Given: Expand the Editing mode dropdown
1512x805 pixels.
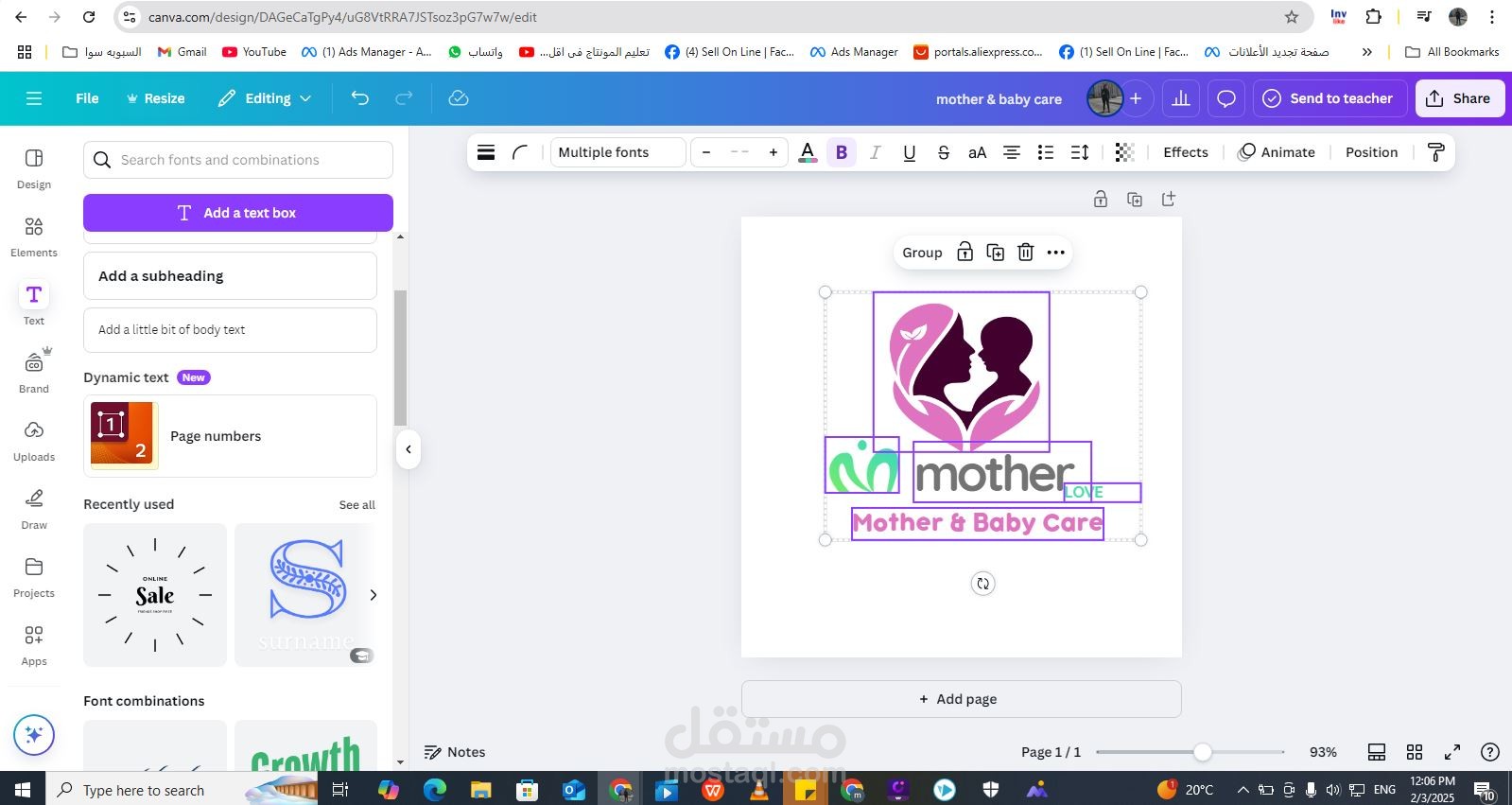Looking at the screenshot, I should click(265, 98).
